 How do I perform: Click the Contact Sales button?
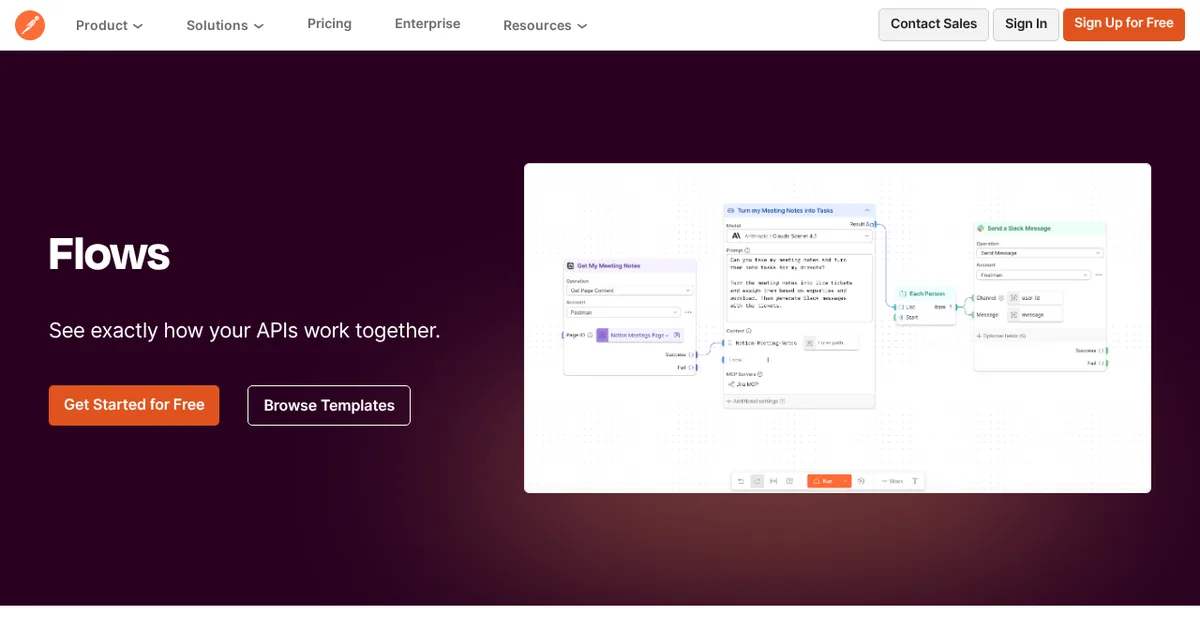click(934, 25)
